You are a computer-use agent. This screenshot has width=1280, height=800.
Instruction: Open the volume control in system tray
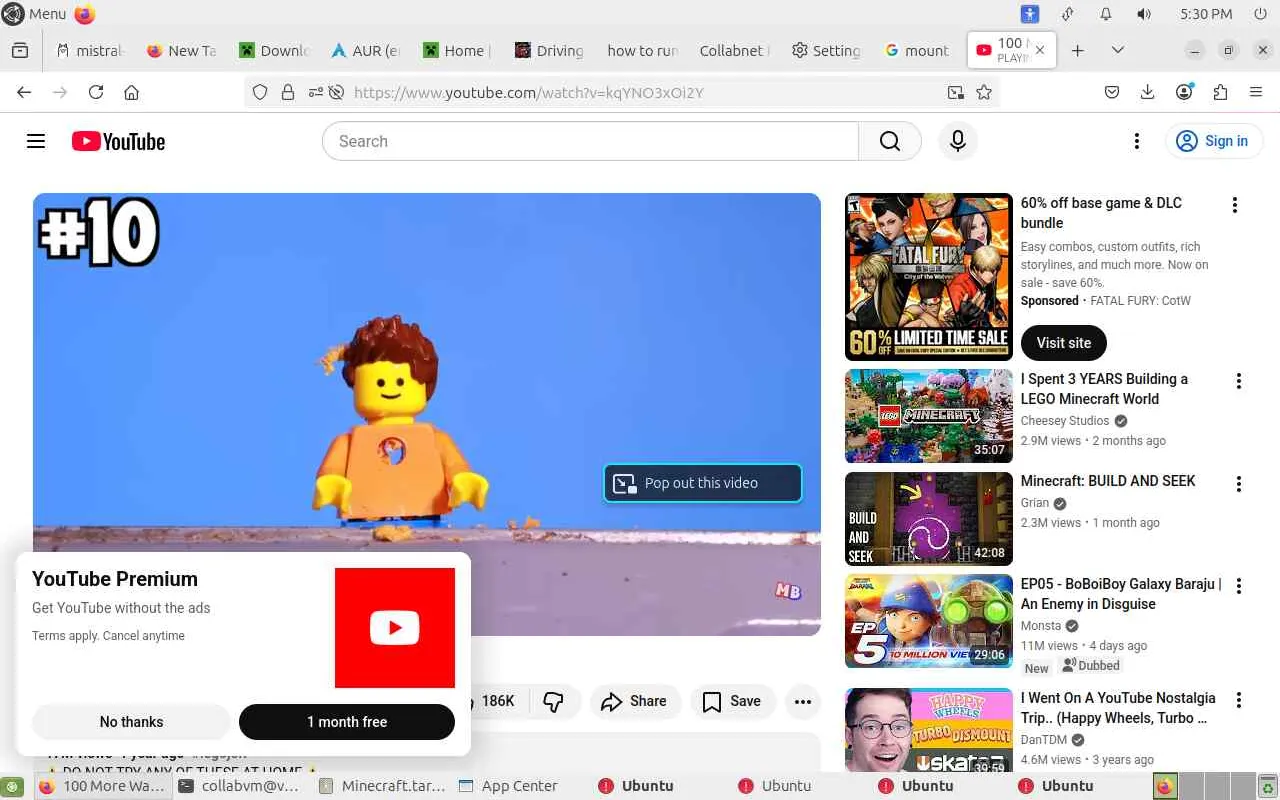point(1144,14)
